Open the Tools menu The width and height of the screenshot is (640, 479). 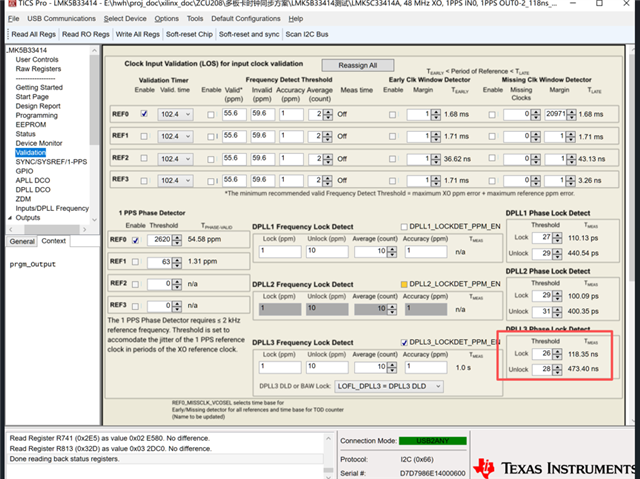pos(195,19)
